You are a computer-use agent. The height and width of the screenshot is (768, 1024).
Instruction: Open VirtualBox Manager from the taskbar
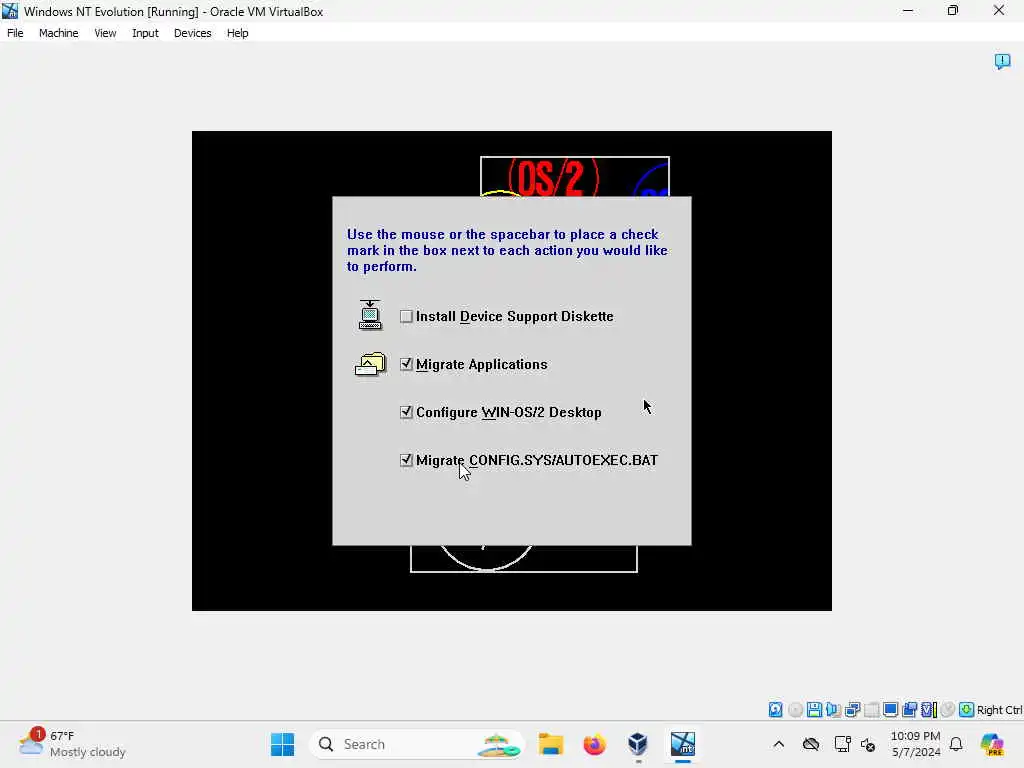click(x=638, y=744)
